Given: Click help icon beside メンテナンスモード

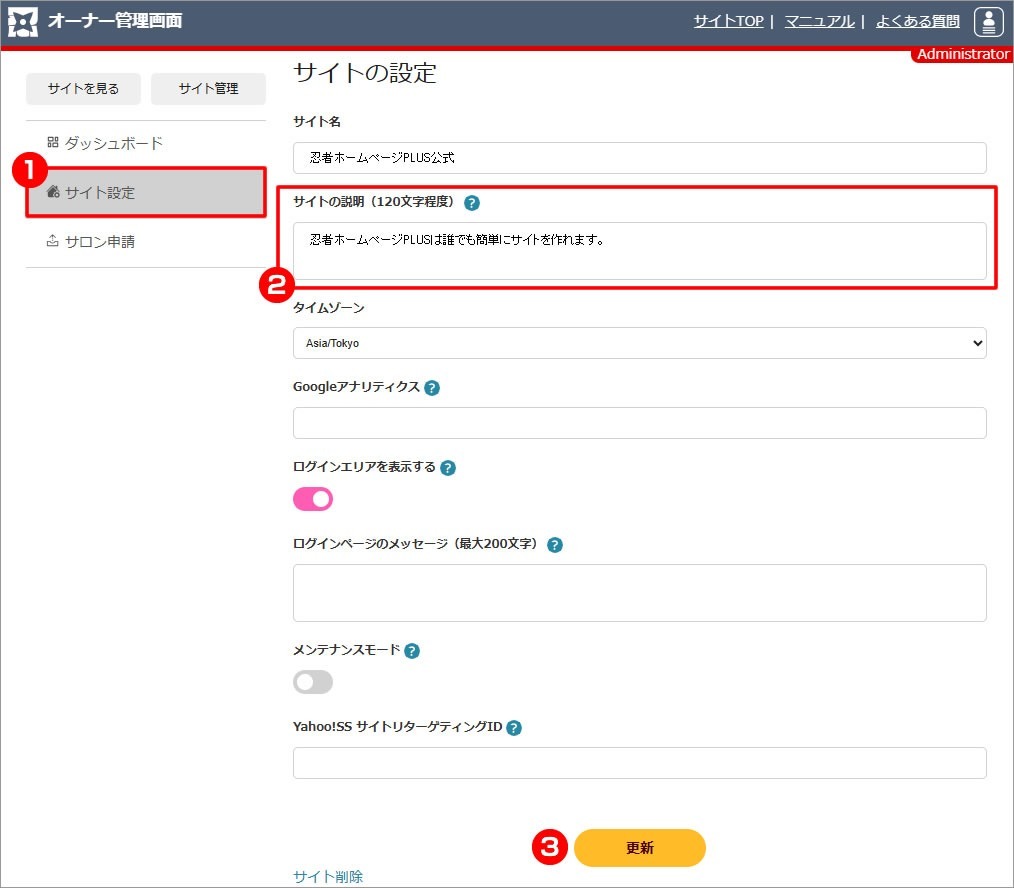Looking at the screenshot, I should click(412, 650).
